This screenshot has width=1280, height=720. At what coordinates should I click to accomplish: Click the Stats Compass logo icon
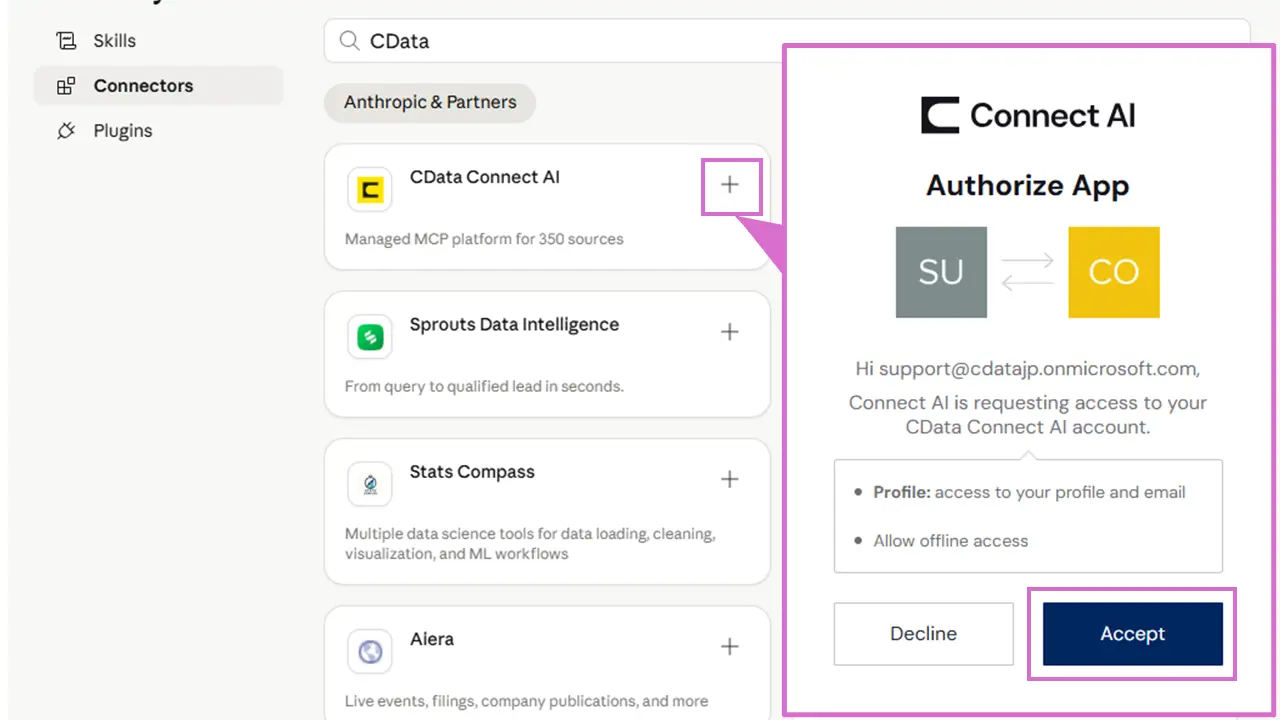tap(370, 484)
